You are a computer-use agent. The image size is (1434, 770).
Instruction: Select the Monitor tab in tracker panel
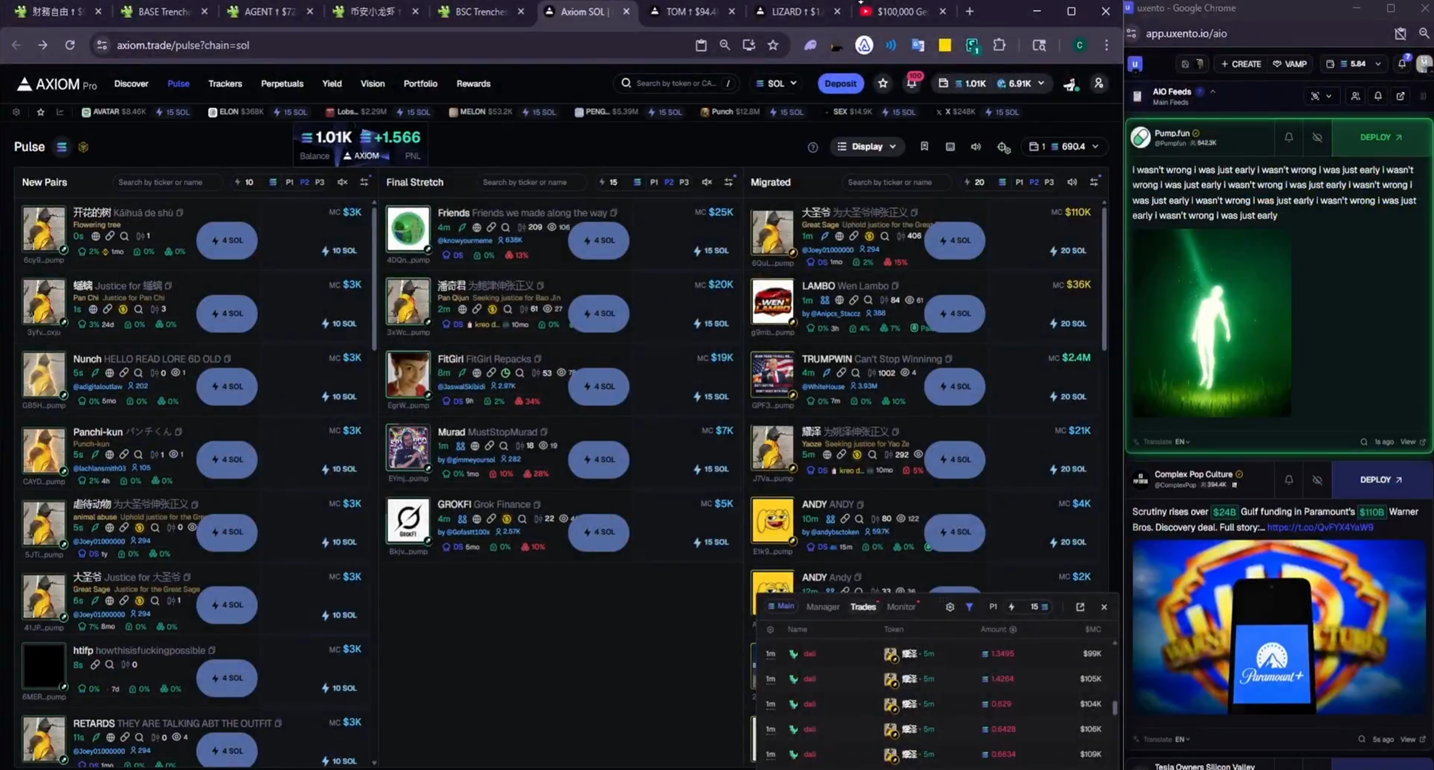(x=901, y=607)
